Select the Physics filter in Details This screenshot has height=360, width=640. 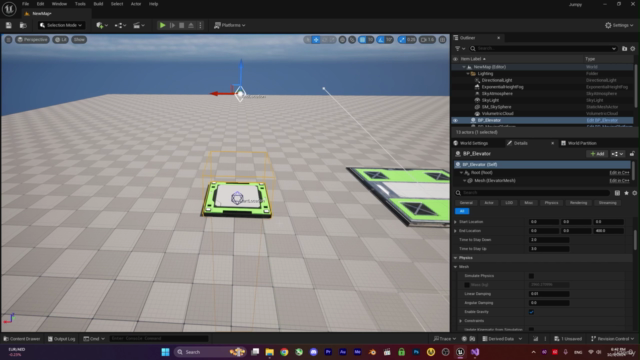point(551,203)
